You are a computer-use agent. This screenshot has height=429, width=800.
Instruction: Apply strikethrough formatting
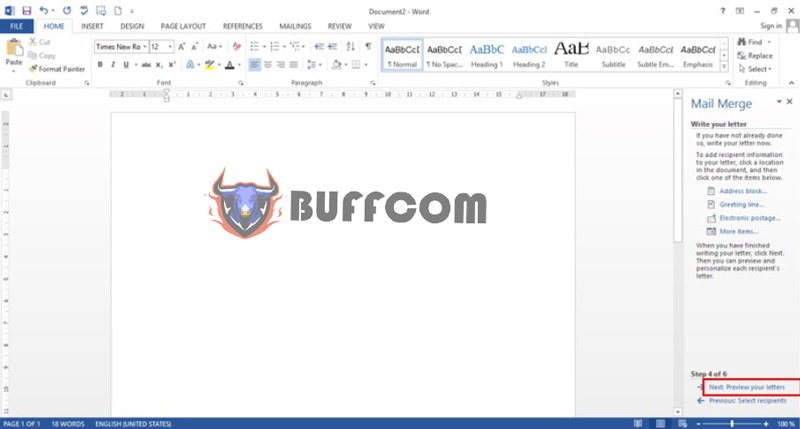pos(146,65)
